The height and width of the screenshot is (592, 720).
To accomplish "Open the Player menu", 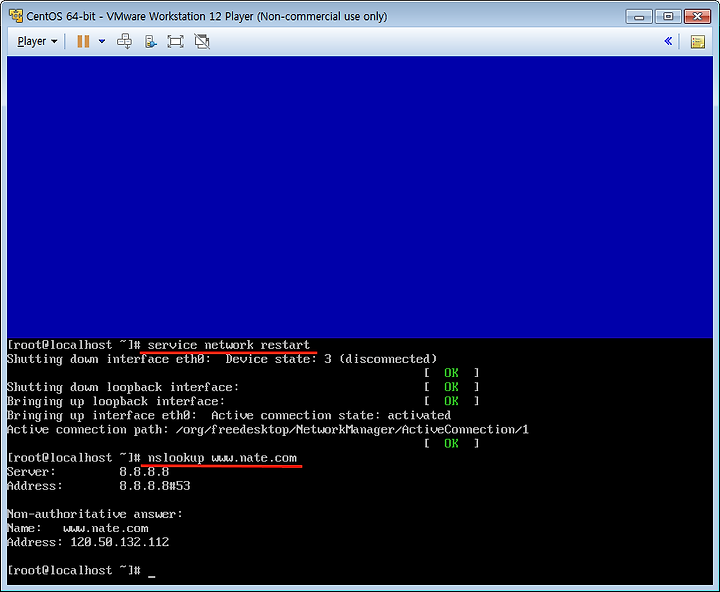I will [37, 41].
